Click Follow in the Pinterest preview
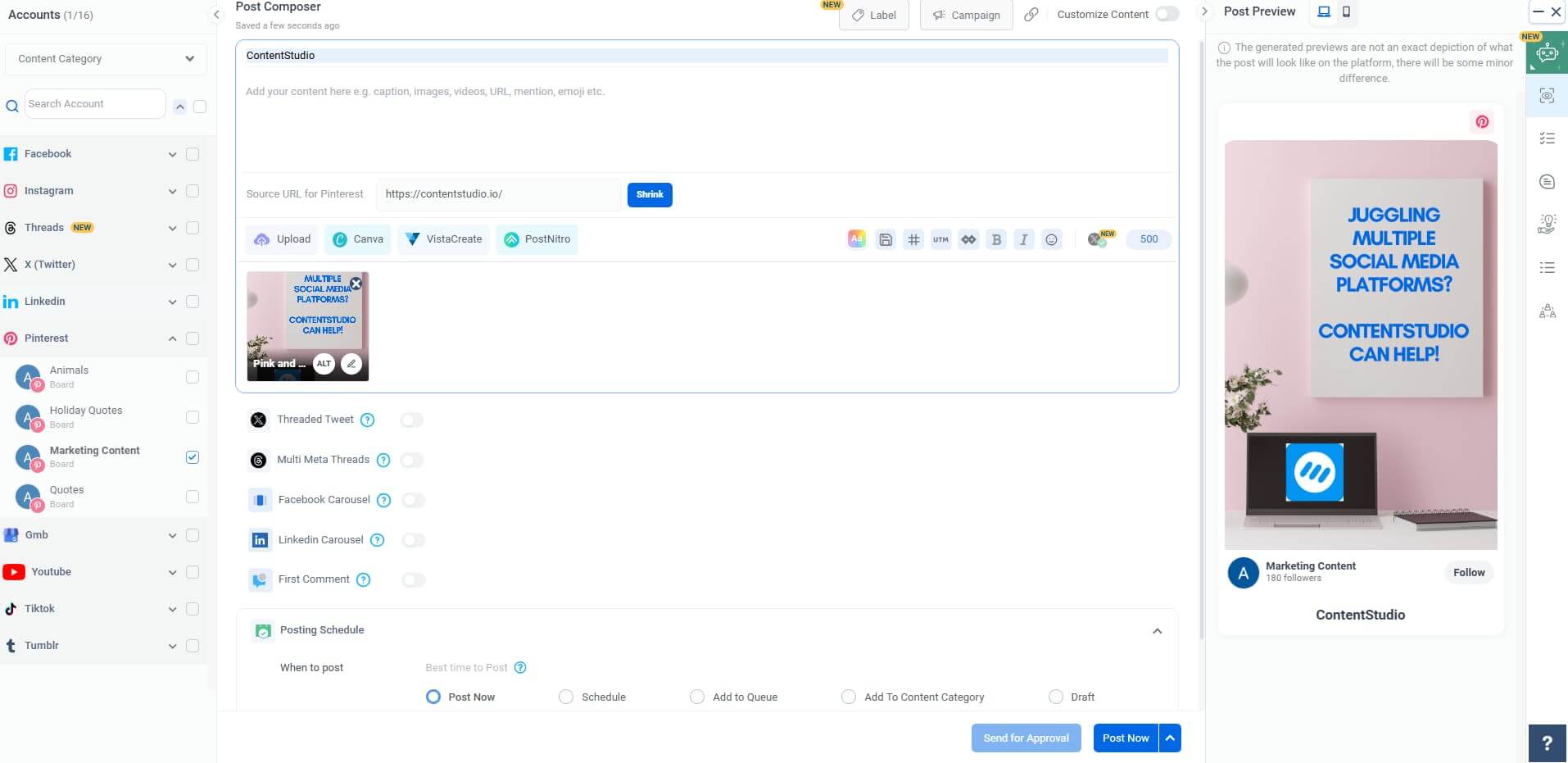 tap(1469, 573)
